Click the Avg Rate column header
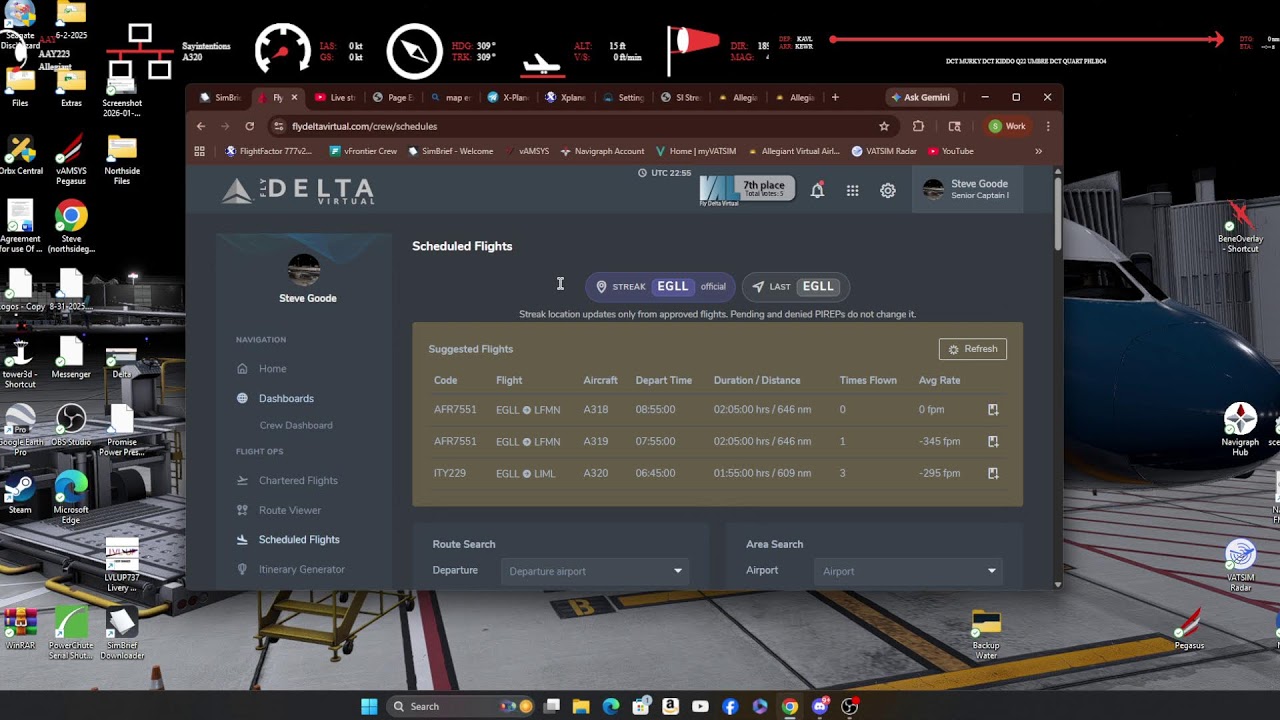This screenshot has width=1280, height=720. point(939,380)
